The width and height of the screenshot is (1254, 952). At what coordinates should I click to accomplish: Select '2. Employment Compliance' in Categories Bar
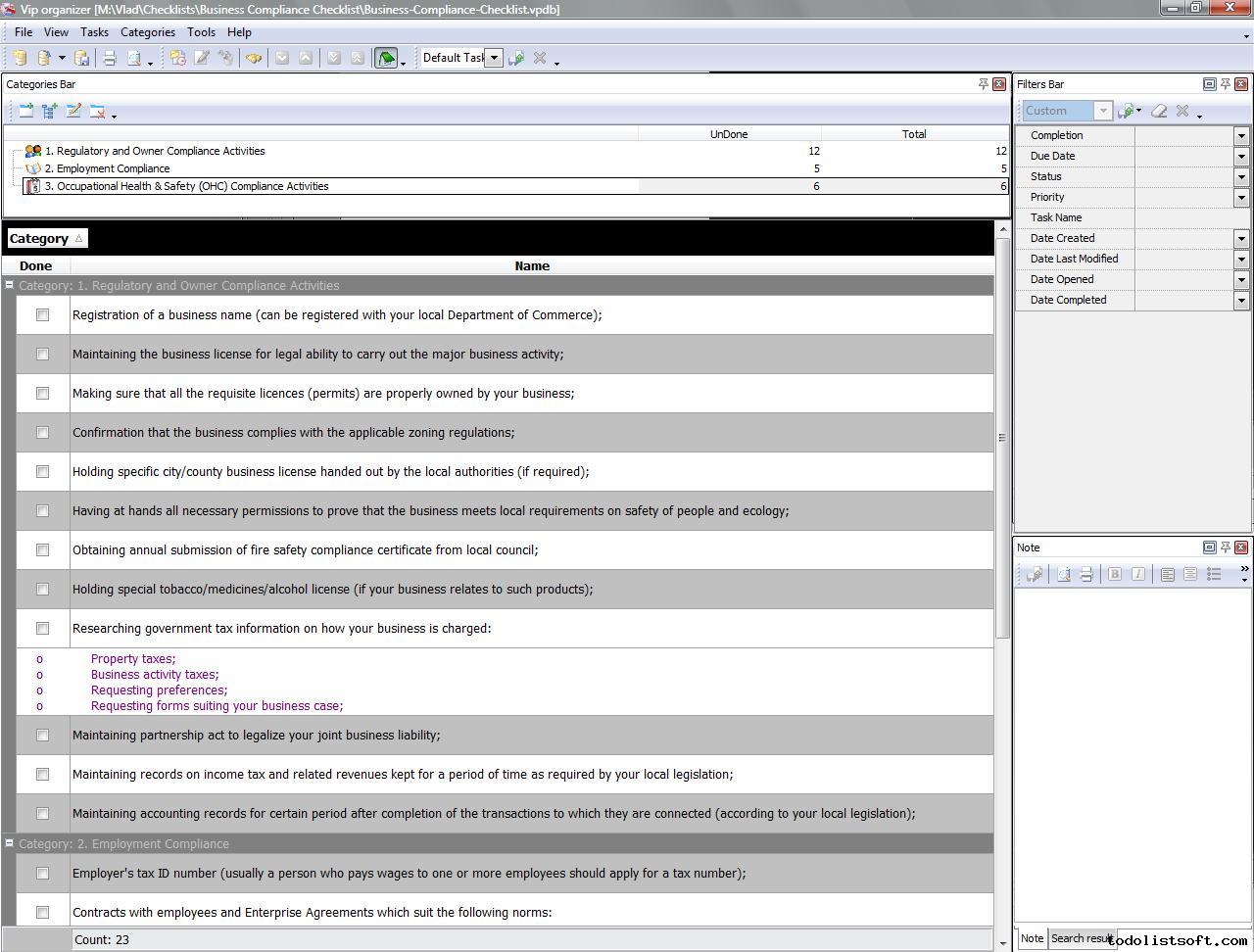point(113,168)
